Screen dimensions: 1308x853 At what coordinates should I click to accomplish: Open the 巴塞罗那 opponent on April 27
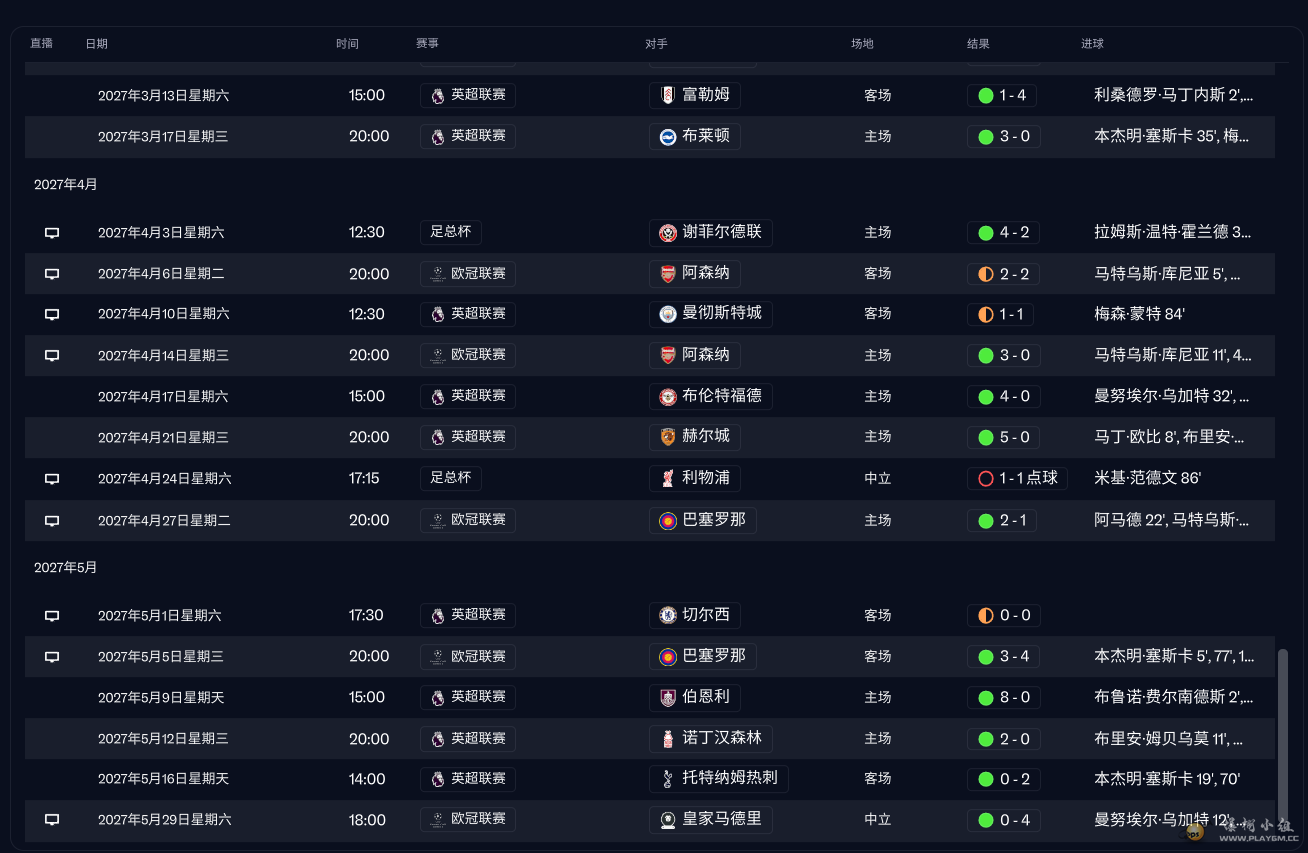pos(713,520)
